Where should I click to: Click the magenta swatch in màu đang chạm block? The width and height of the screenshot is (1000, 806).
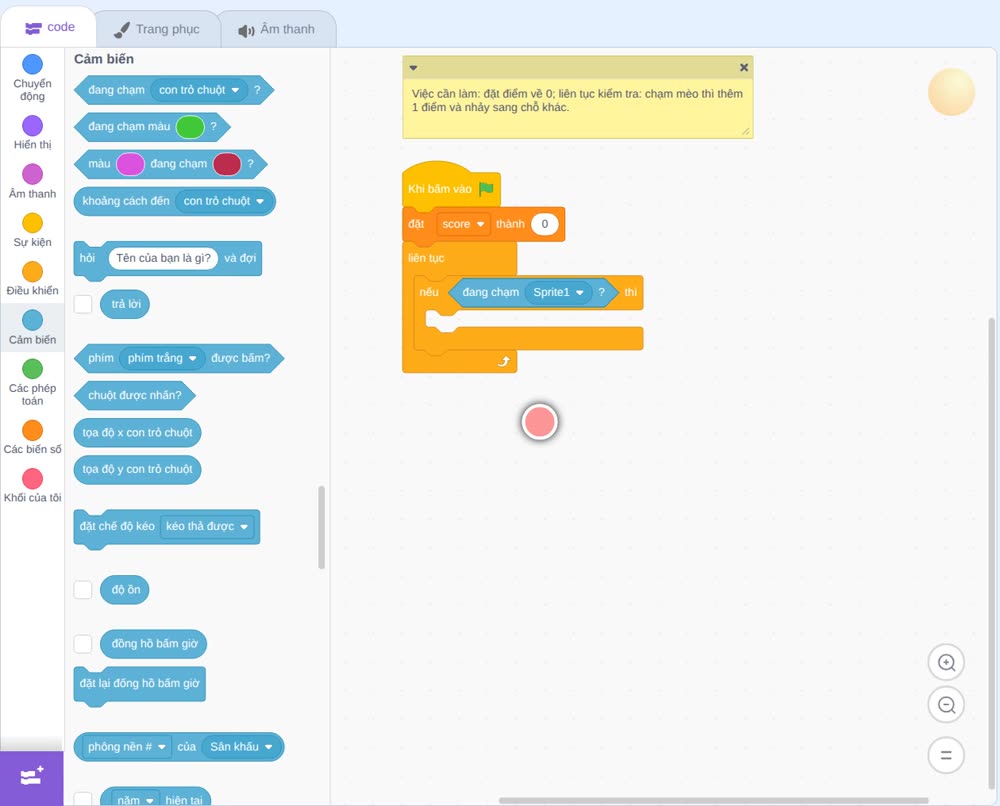tap(130, 164)
